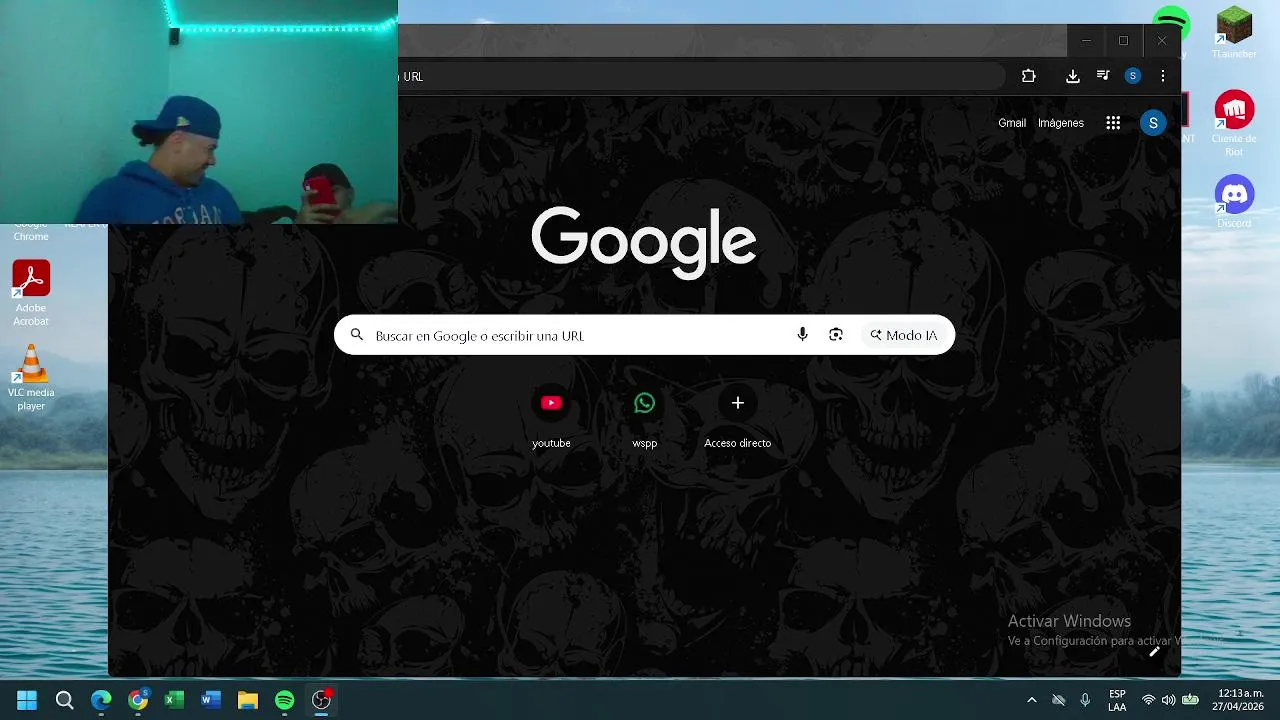This screenshot has width=1280, height=720.
Task: Open ESP LAA keyboard language switcher
Action: [x=1117, y=700]
